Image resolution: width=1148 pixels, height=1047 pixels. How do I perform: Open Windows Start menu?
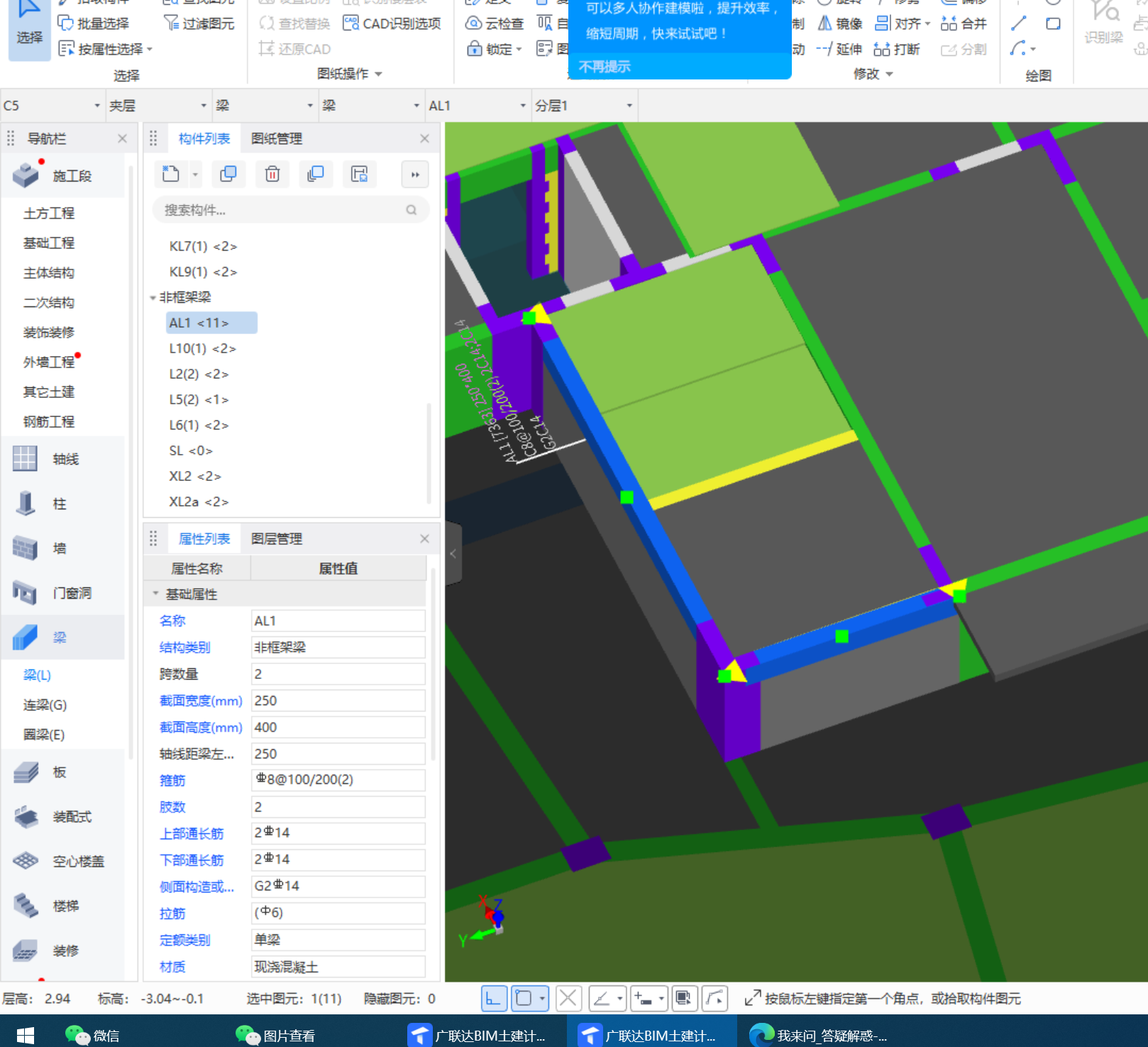pos(26,1036)
